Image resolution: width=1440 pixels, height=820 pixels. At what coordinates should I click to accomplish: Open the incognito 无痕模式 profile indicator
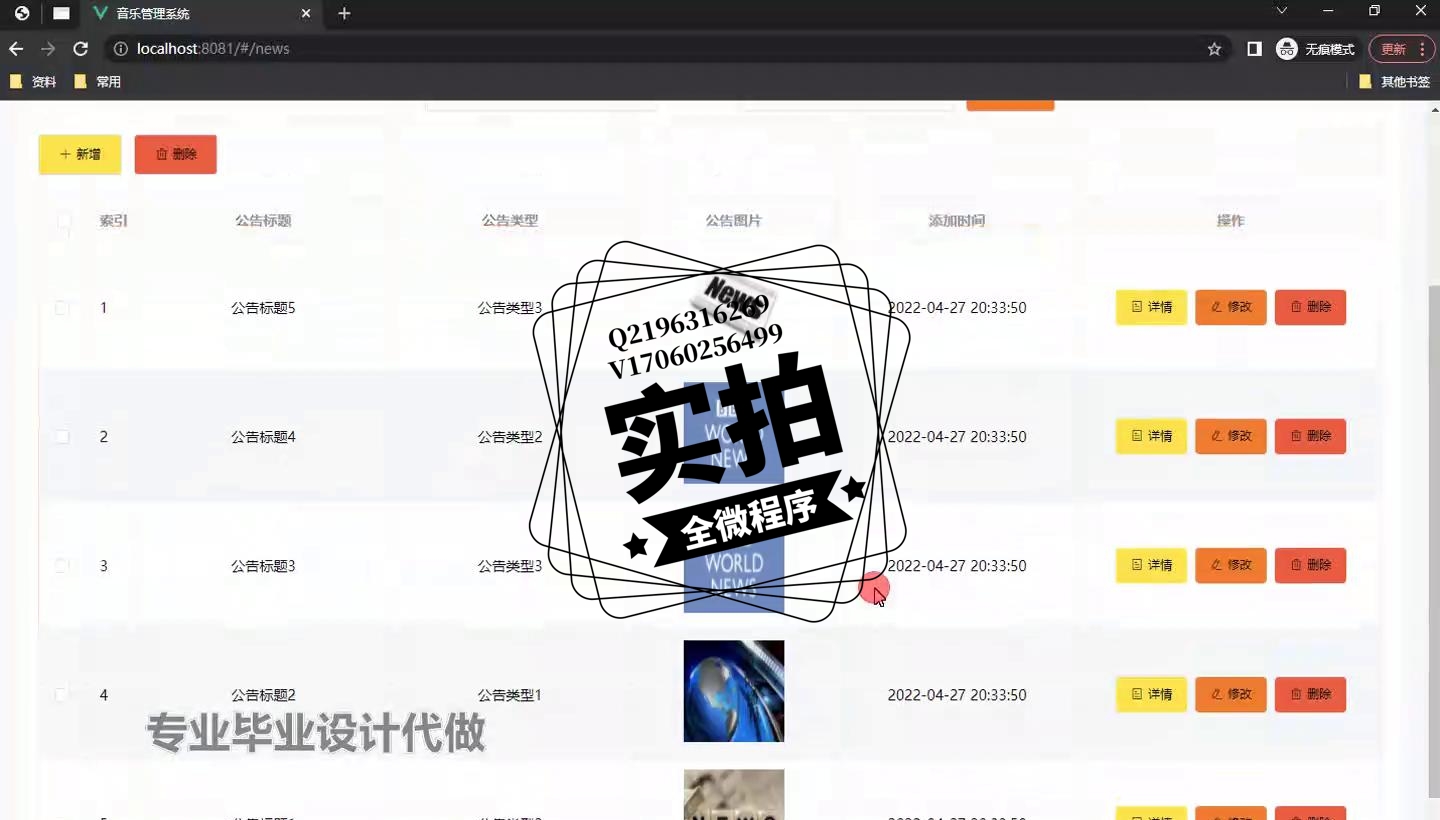click(1315, 49)
